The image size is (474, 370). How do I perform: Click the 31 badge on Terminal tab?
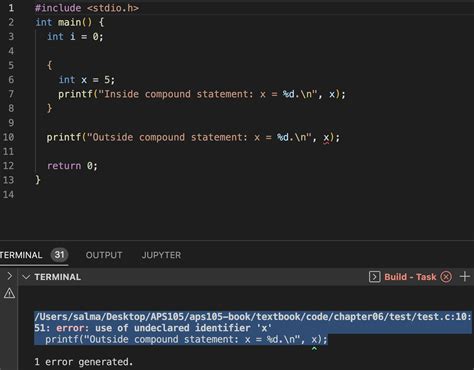click(59, 255)
